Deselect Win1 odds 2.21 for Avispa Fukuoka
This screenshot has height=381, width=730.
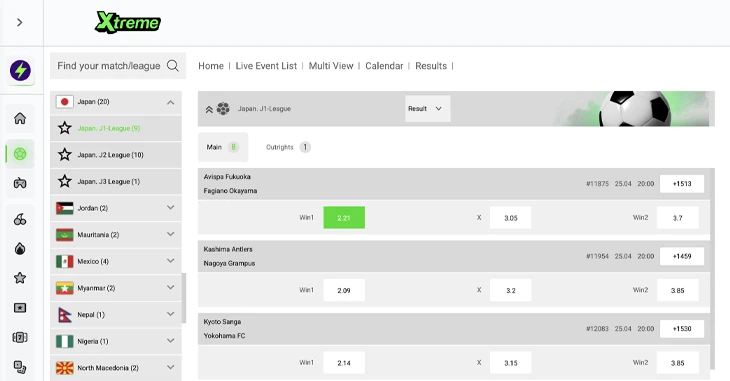pos(344,218)
